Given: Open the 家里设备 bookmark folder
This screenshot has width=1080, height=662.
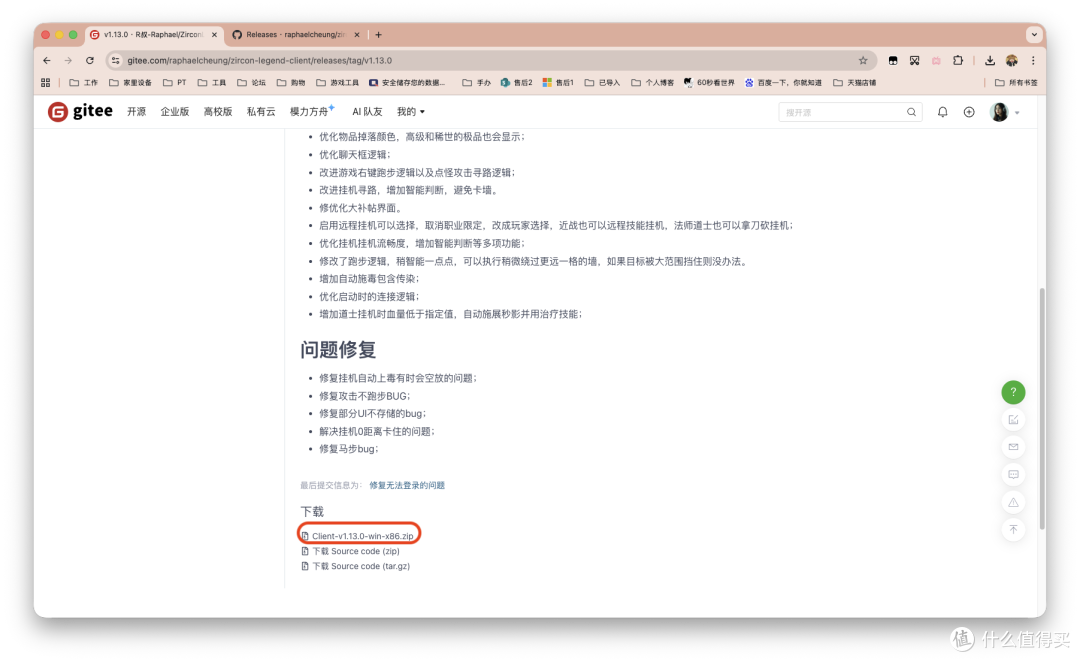Looking at the screenshot, I should [x=130, y=83].
